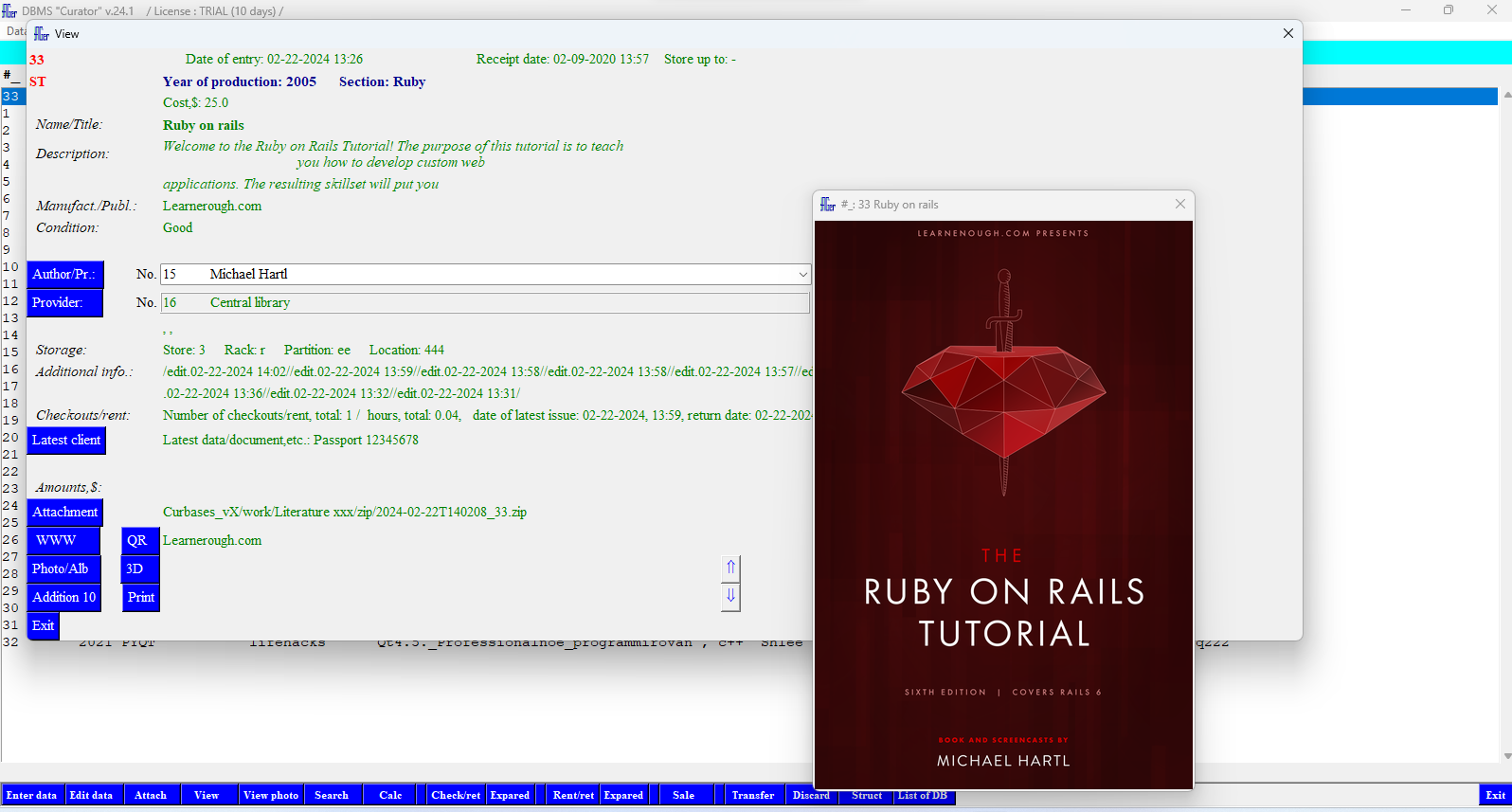Click the WWW button
This screenshot has height=812, width=1512.
click(63, 541)
